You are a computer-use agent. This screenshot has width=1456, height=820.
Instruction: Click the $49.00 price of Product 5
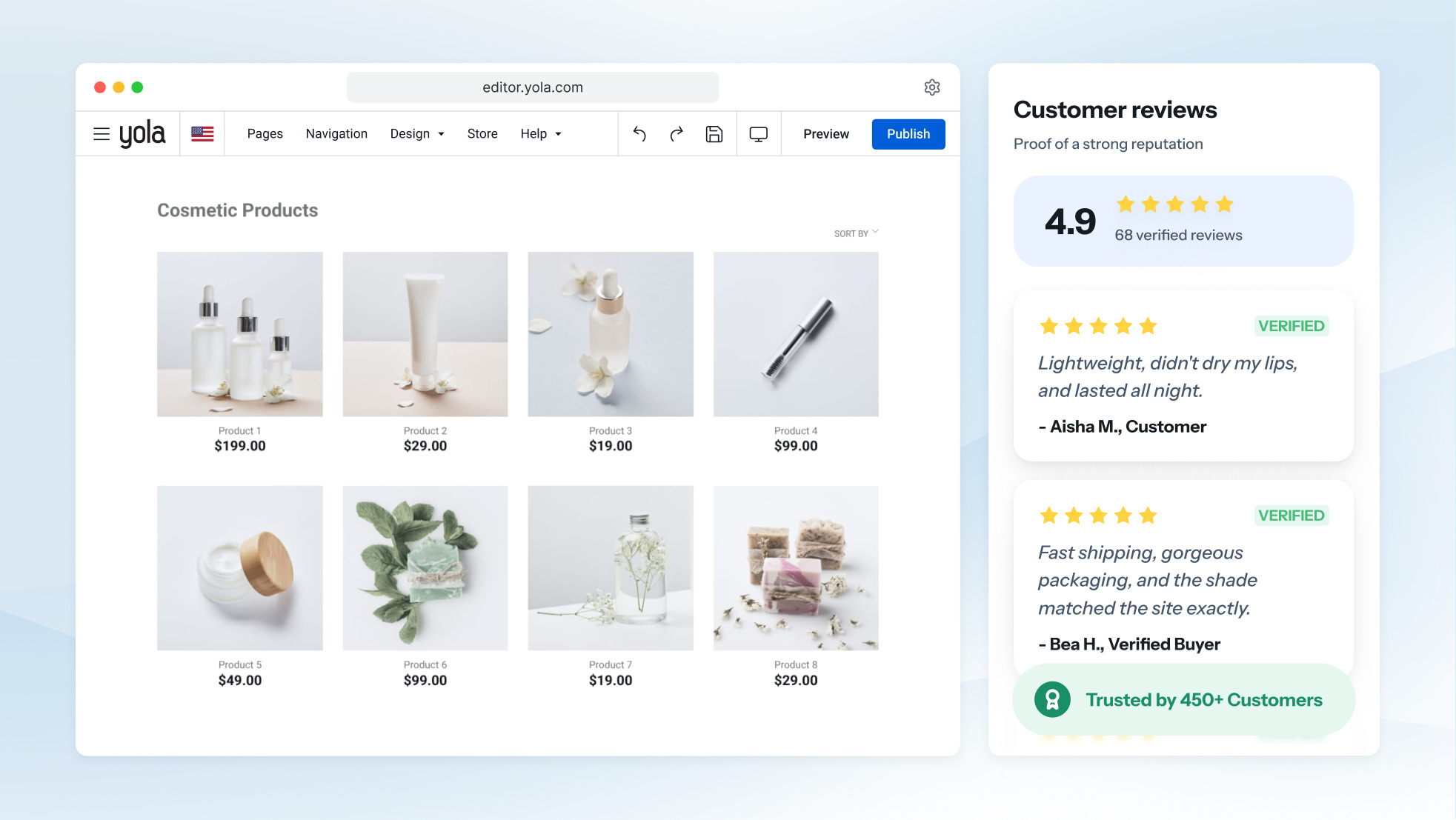[240, 680]
